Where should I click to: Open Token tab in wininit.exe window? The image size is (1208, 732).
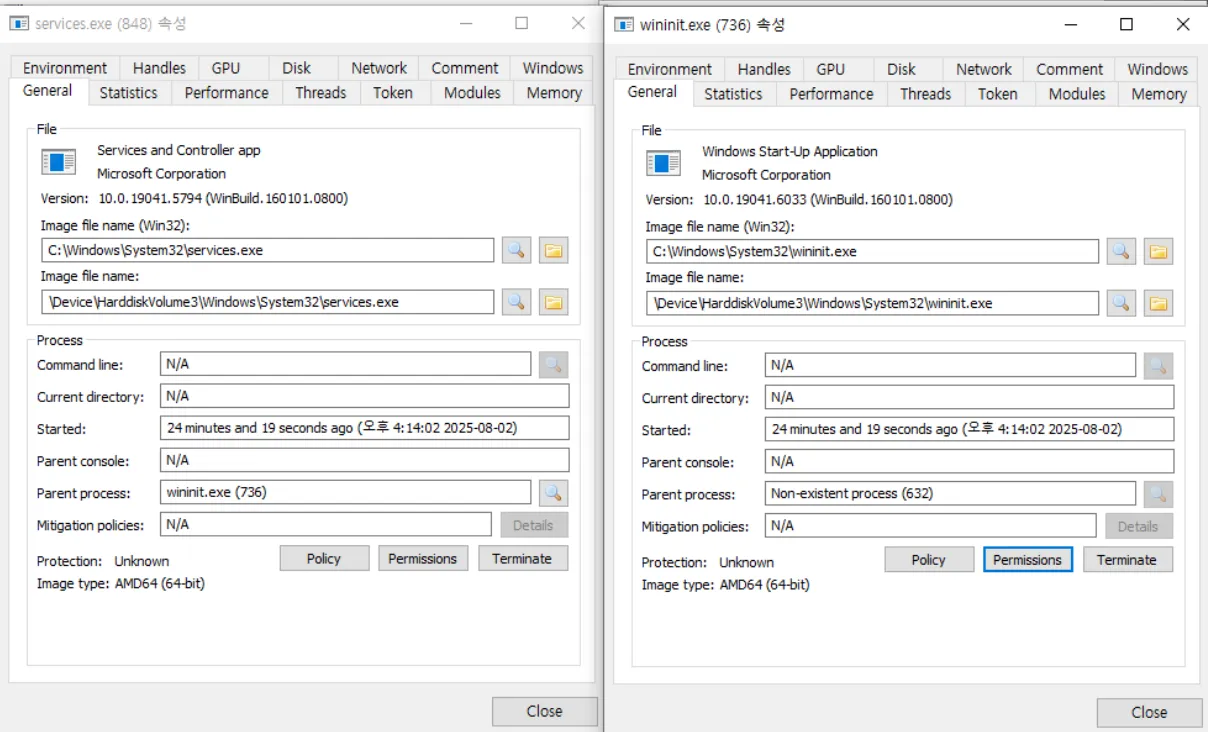(x=998, y=93)
